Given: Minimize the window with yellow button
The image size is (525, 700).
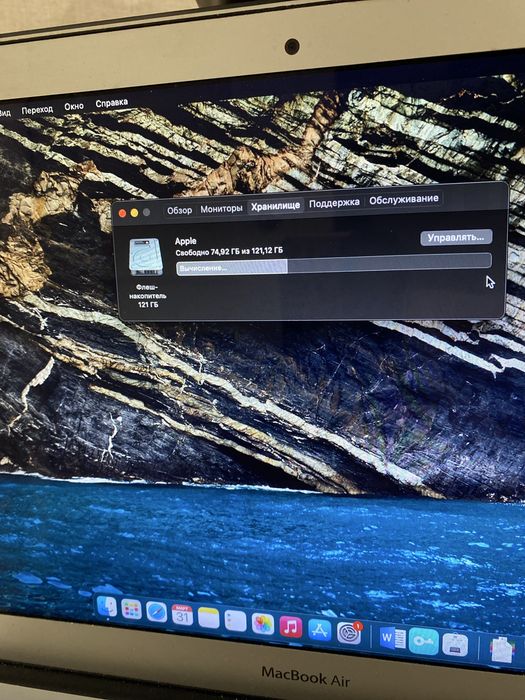Looking at the screenshot, I should pyautogui.click(x=134, y=213).
